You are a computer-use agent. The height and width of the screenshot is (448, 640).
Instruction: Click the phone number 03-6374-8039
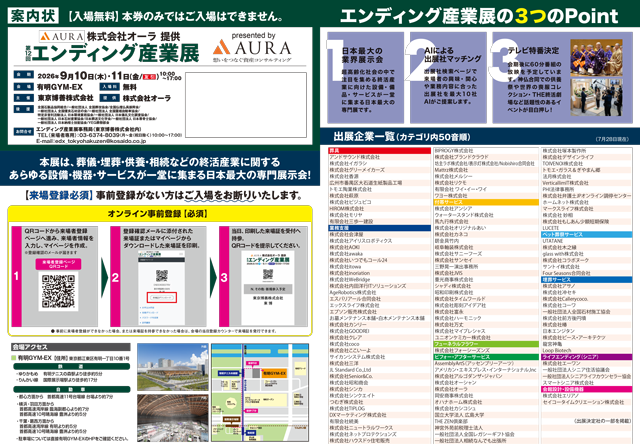(101, 135)
